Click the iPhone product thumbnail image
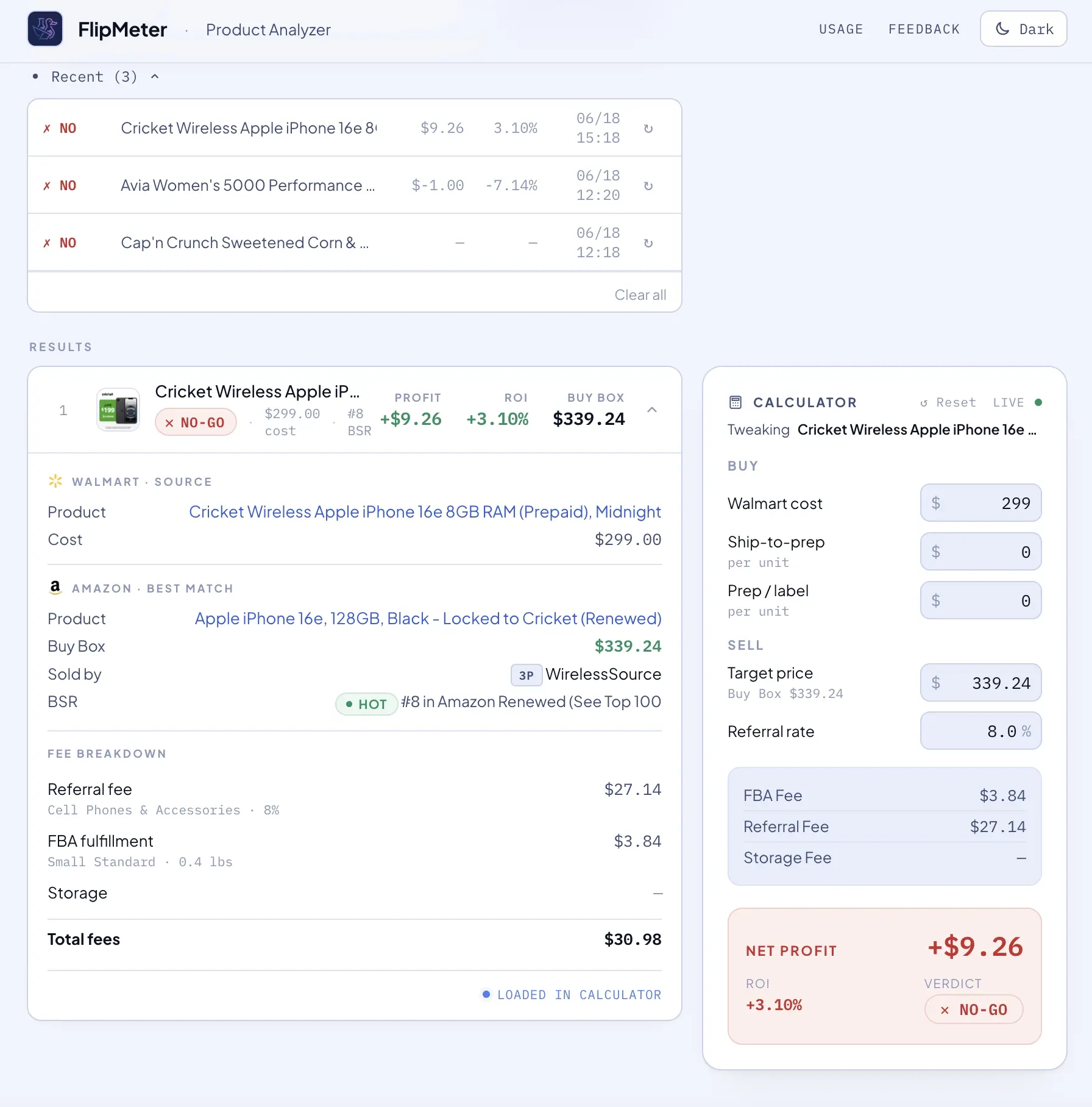This screenshot has height=1107, width=1092. (118, 410)
